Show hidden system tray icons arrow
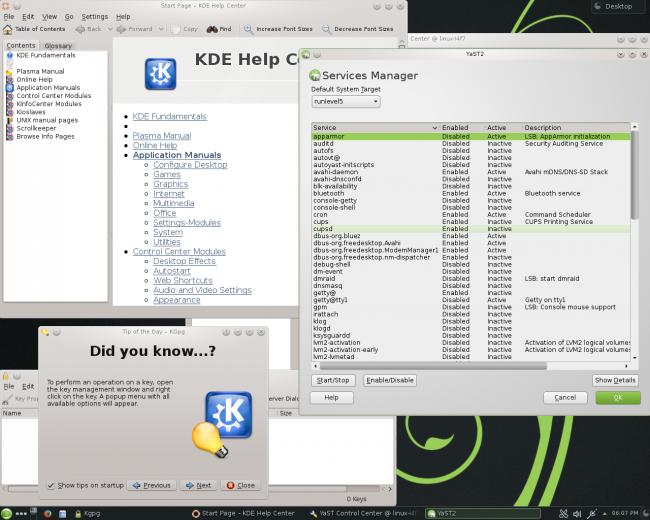 click(x=604, y=514)
